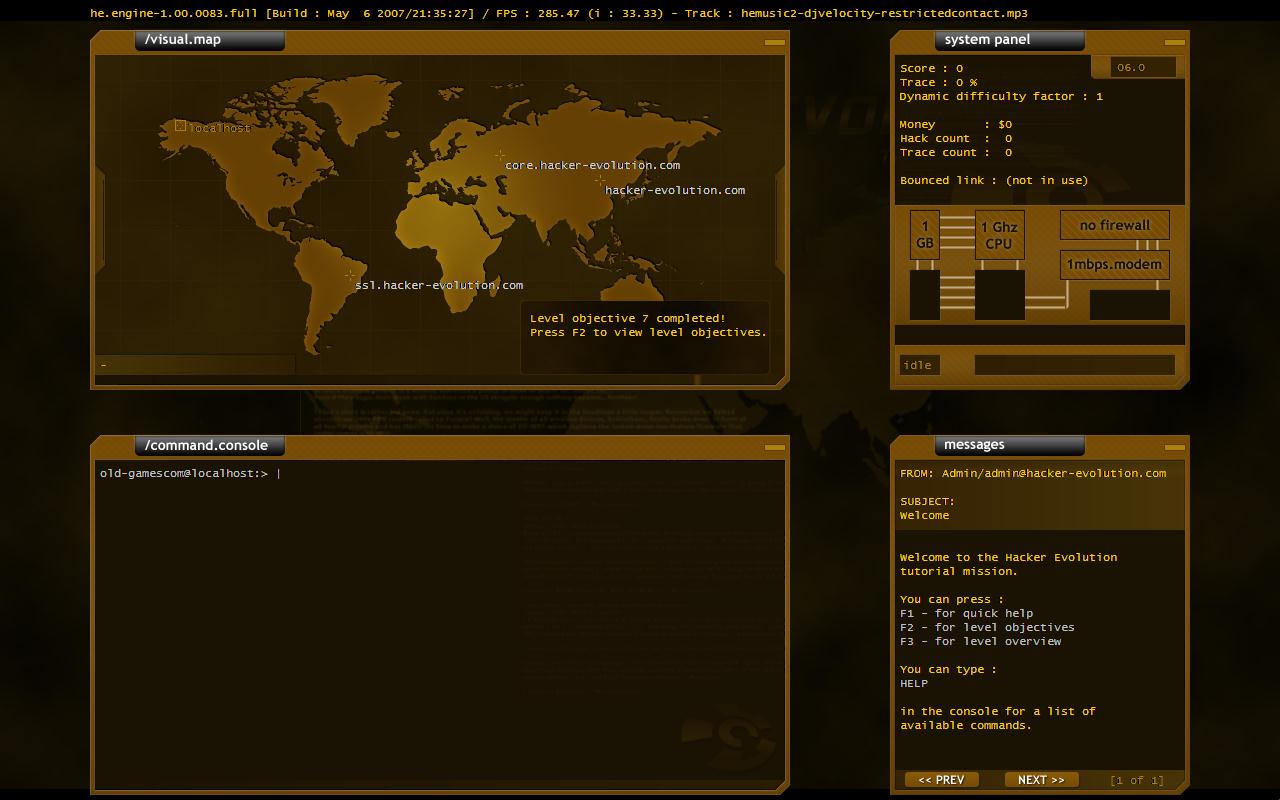The width and height of the screenshot is (1280, 800).
Task: Click the 1 Ghz CPU chip icon
Action: pos(999,235)
